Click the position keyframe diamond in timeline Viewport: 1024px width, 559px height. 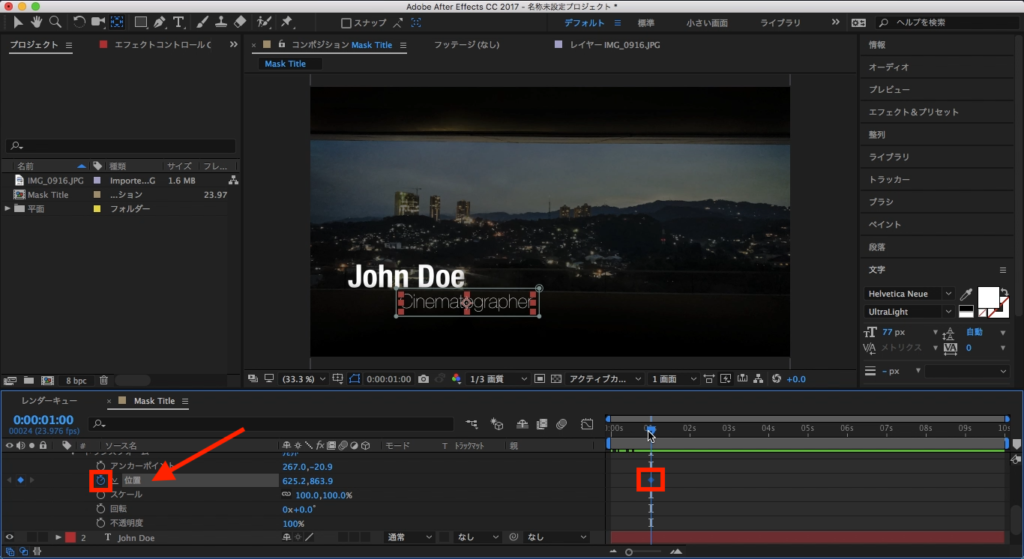point(650,480)
